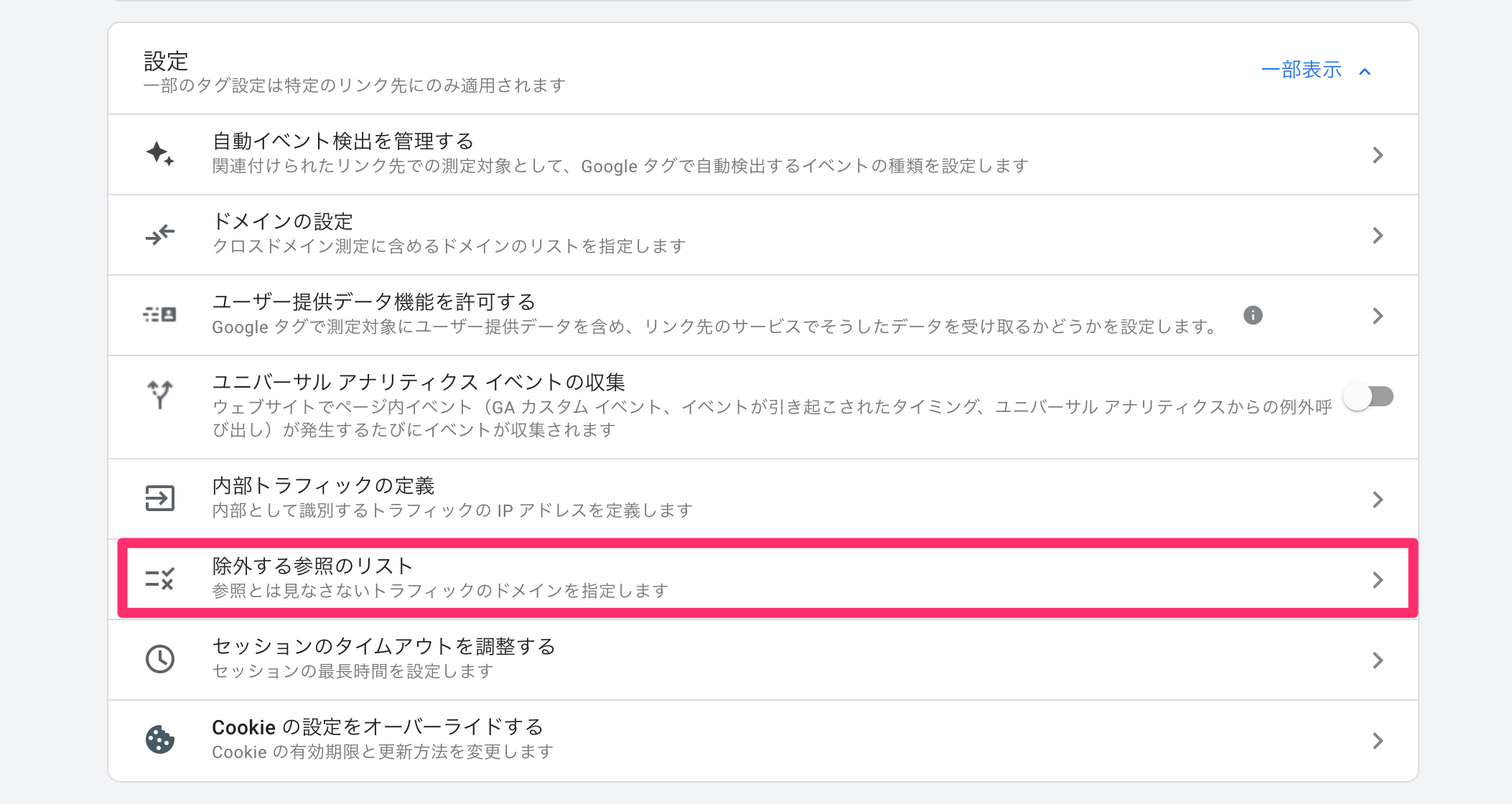Collapse settings using the 一部表示 chevron
The width and height of the screenshot is (1512, 804).
[x=1366, y=71]
